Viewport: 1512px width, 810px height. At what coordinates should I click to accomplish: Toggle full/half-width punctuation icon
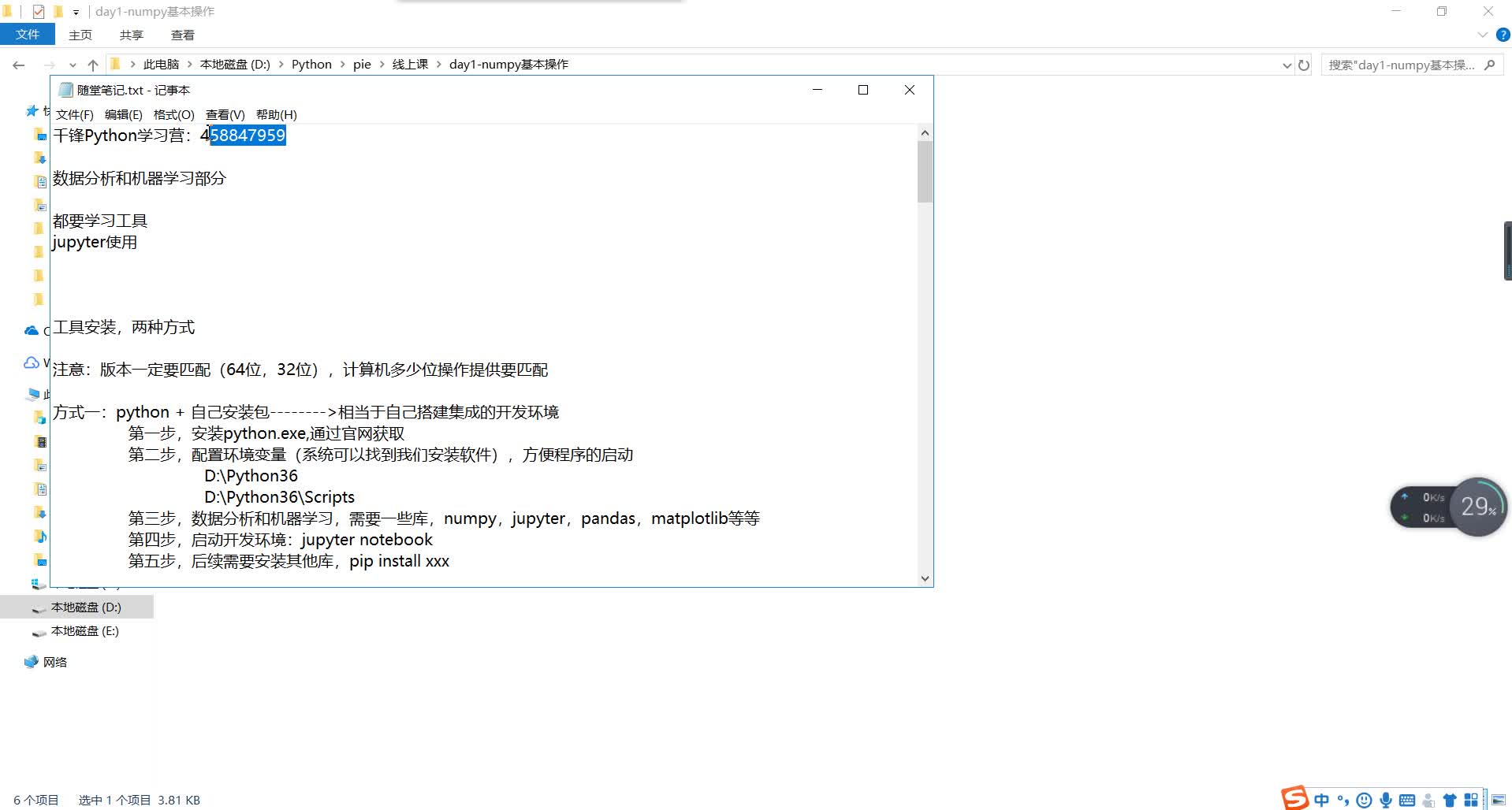point(1343,800)
